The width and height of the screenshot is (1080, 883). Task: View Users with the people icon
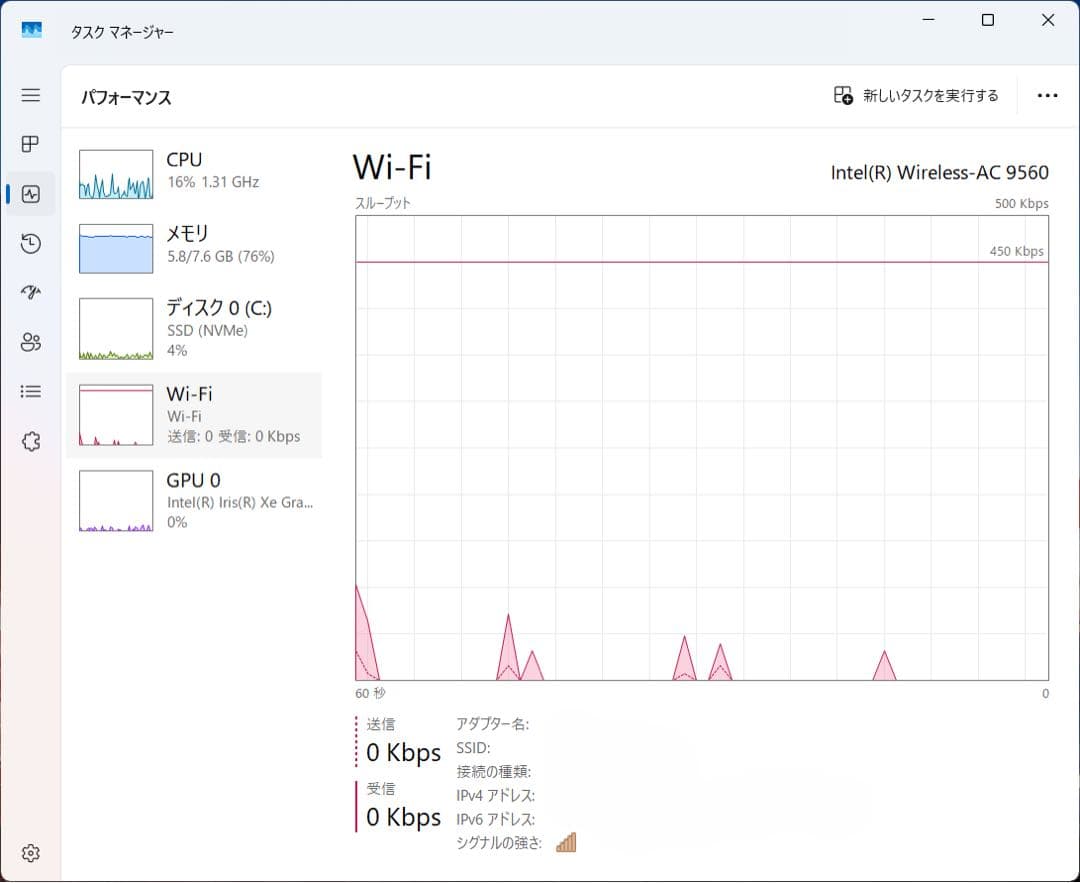point(30,341)
